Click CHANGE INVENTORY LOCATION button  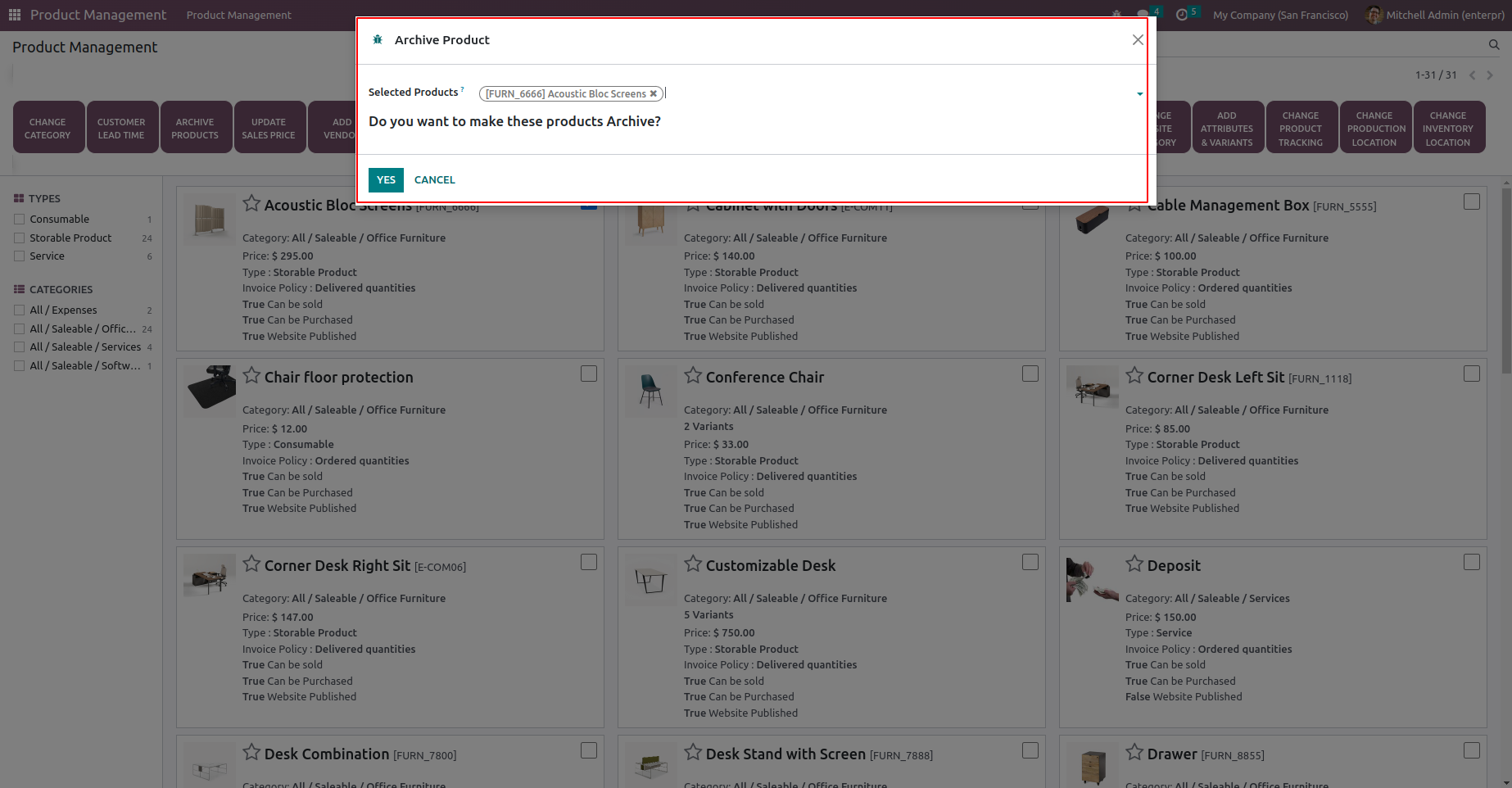1448,128
